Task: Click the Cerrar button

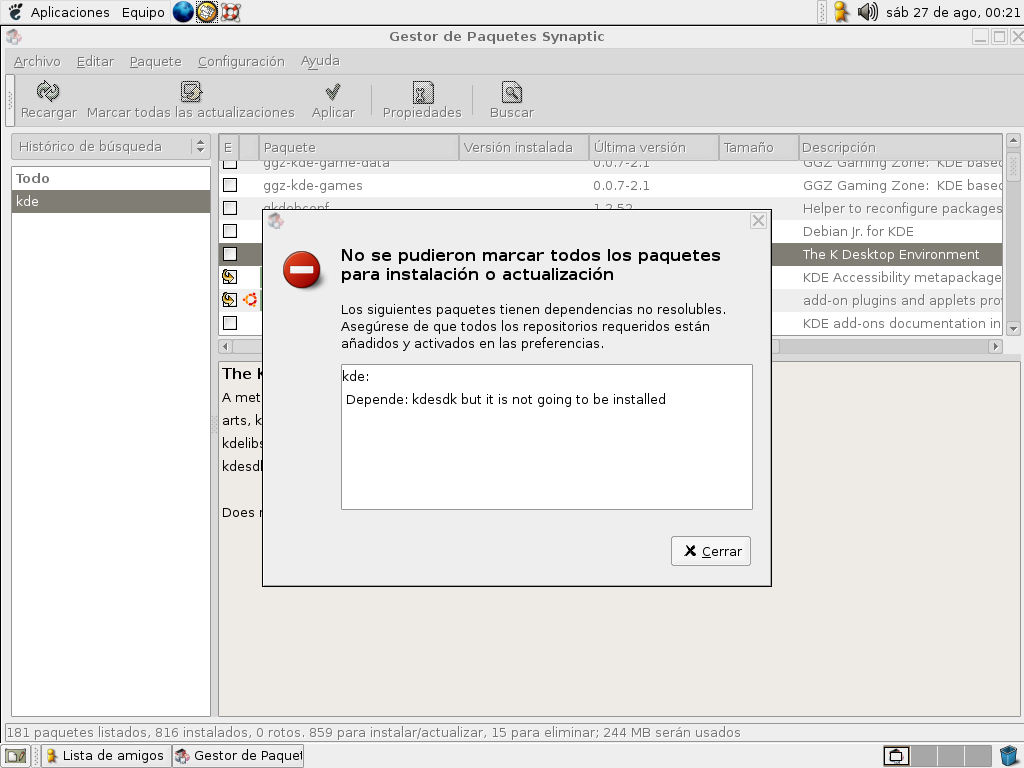Action: tap(711, 551)
